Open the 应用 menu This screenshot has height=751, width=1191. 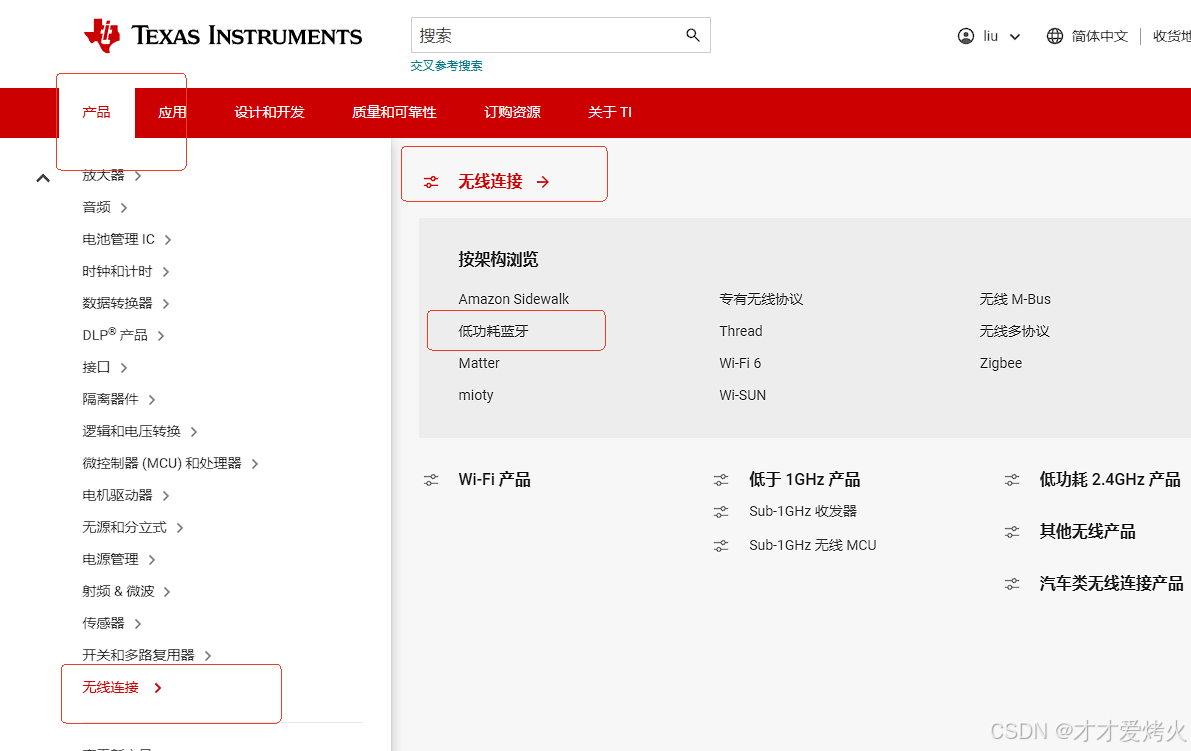pyautogui.click(x=172, y=112)
